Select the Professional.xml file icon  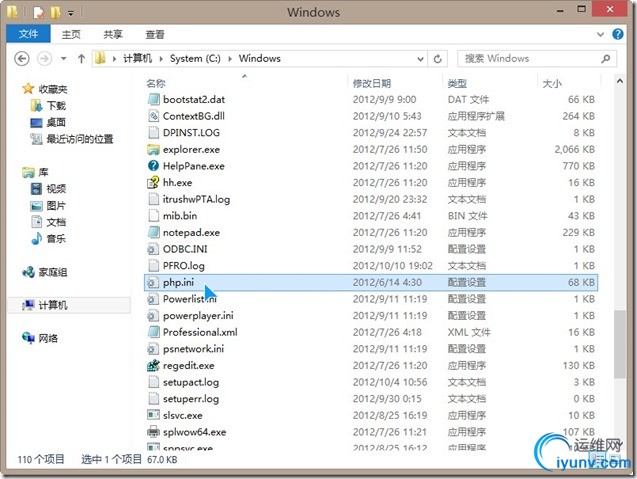click(153, 332)
